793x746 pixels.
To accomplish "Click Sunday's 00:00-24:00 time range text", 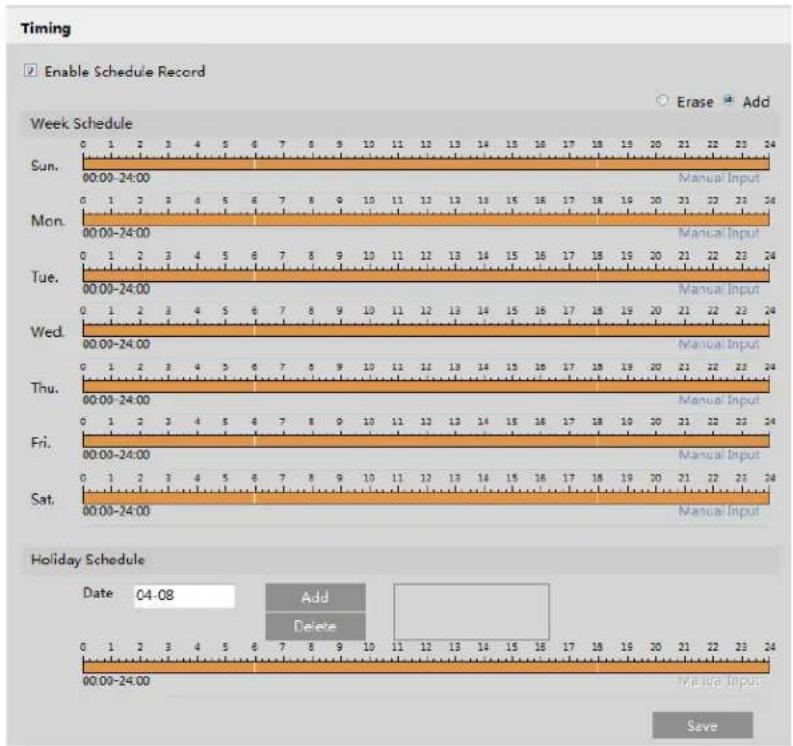I will point(116,178).
